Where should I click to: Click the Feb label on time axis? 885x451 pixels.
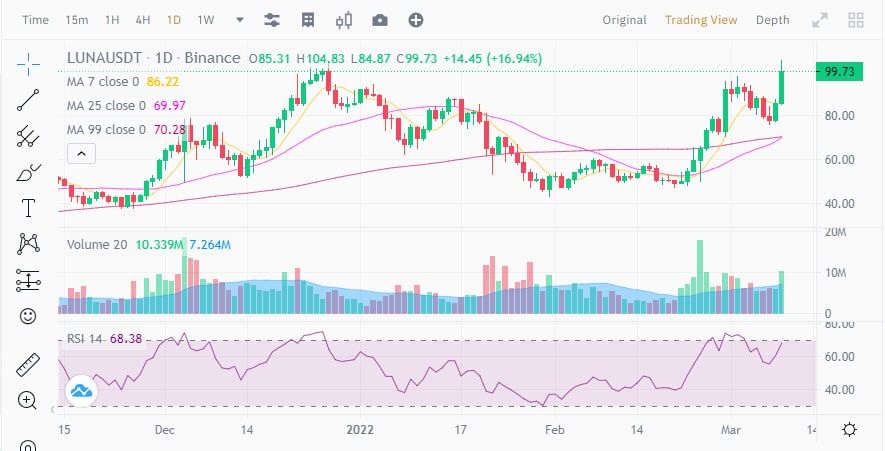(554, 430)
